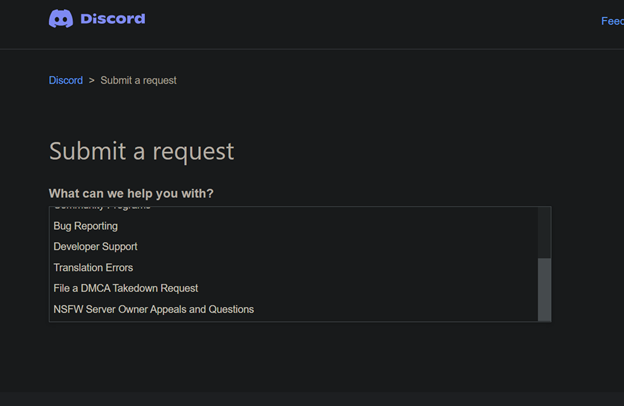624x406 pixels.
Task: Select File a DMCA Takedown Request
Action: pos(126,288)
